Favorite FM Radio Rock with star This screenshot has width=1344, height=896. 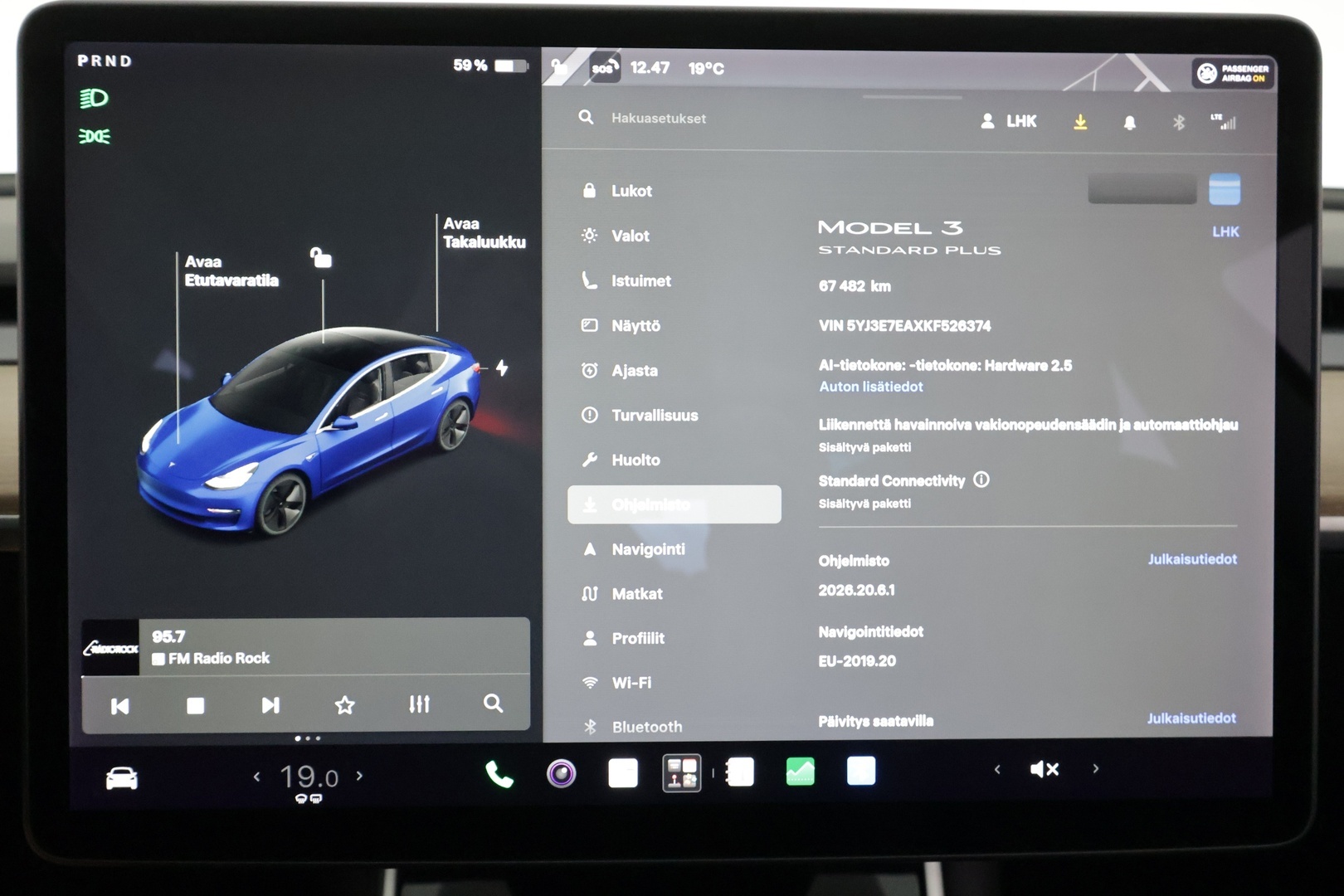[344, 705]
